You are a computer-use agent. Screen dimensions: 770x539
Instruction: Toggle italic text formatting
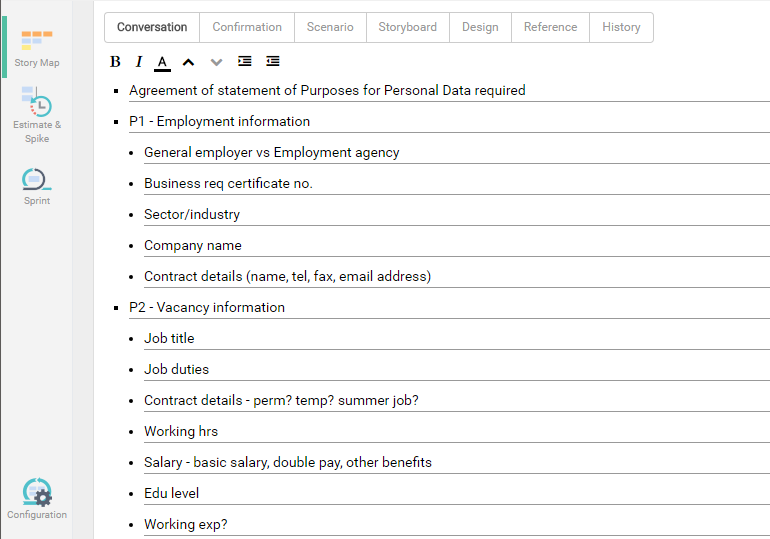tap(138, 62)
